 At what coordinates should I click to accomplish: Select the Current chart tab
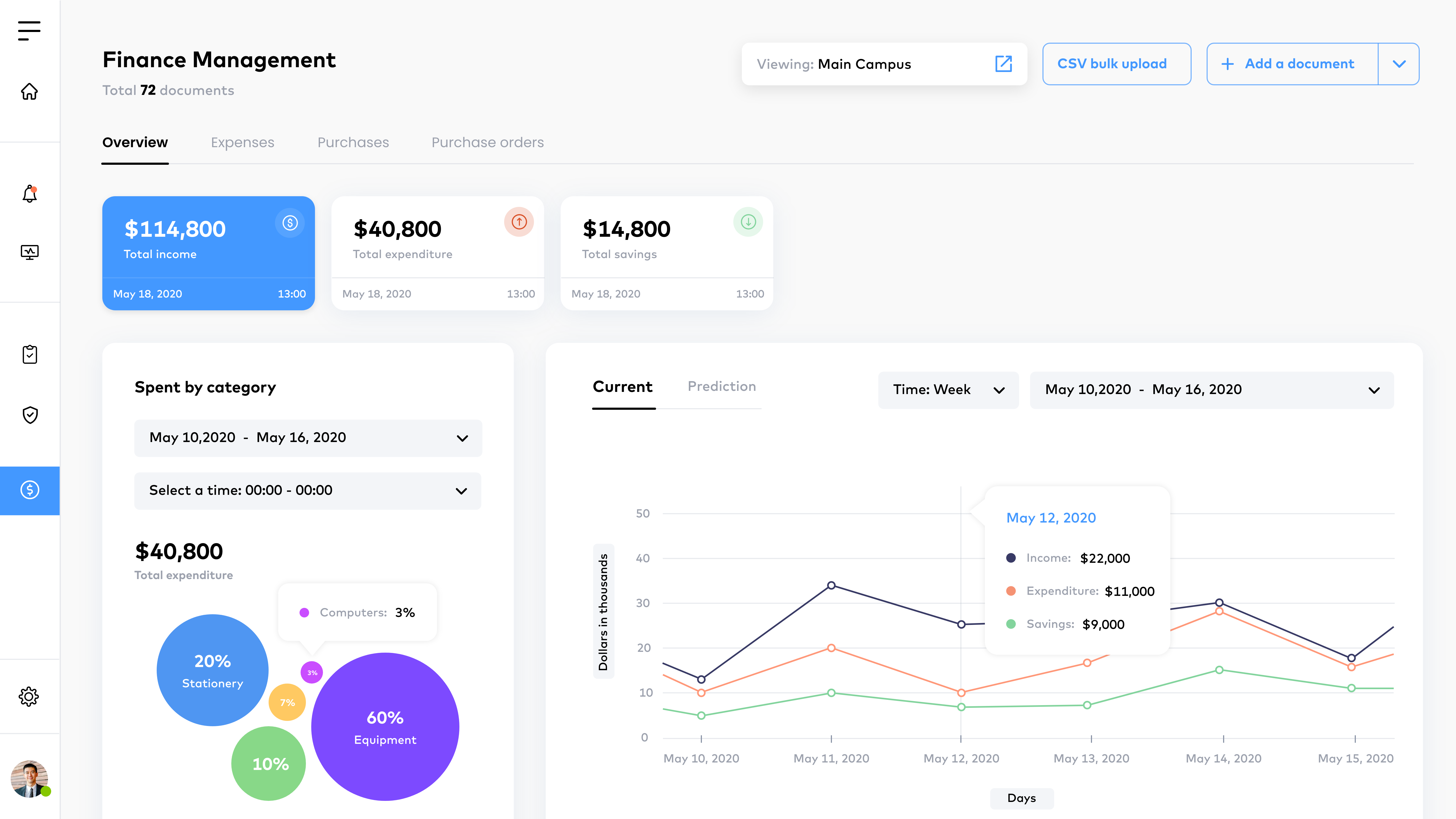tap(622, 387)
